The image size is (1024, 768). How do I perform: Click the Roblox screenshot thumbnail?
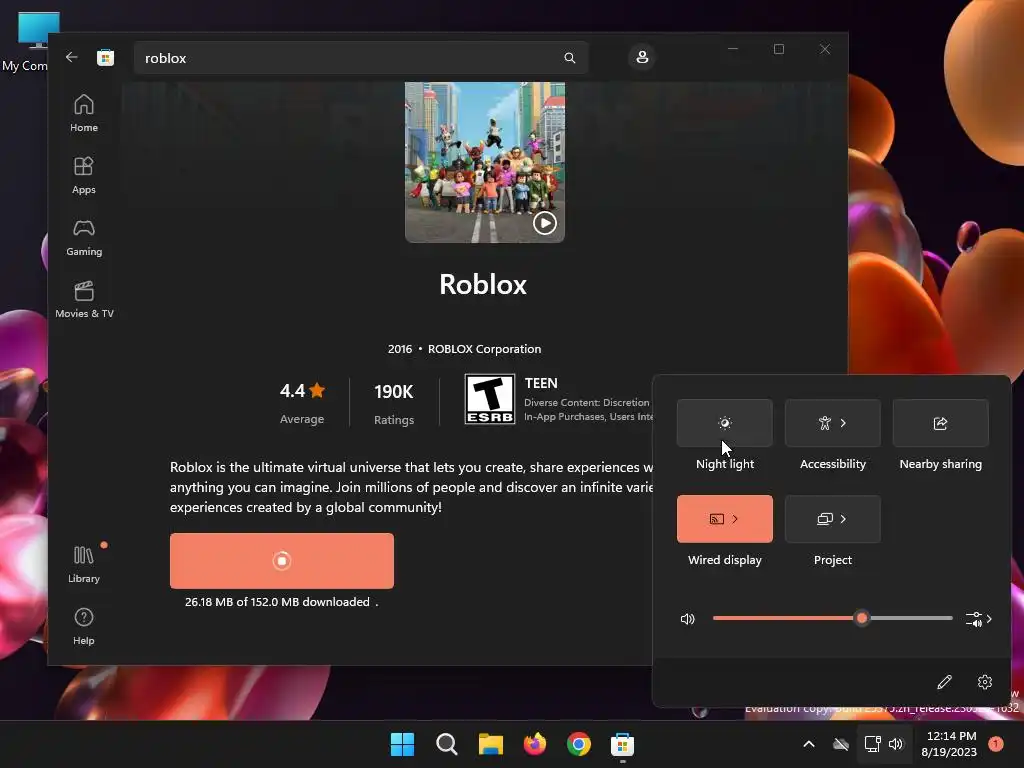pos(485,162)
